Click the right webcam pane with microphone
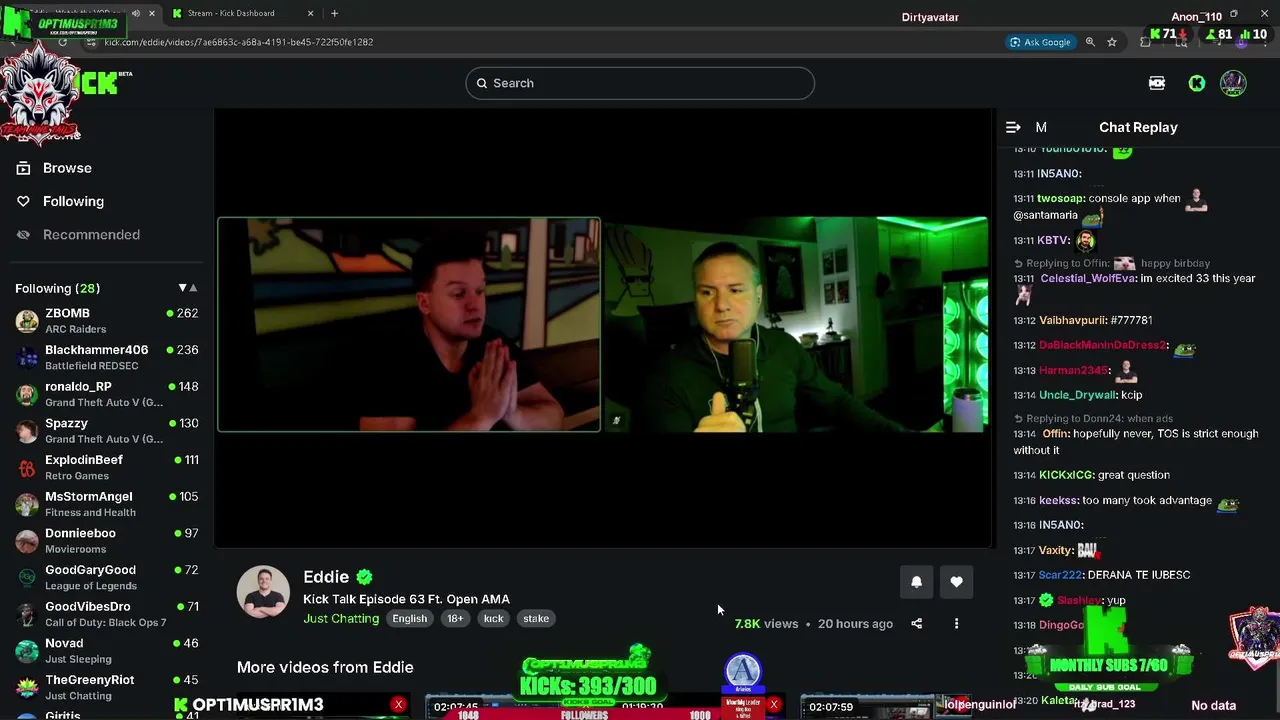Screen dimensions: 1280x720 796,325
